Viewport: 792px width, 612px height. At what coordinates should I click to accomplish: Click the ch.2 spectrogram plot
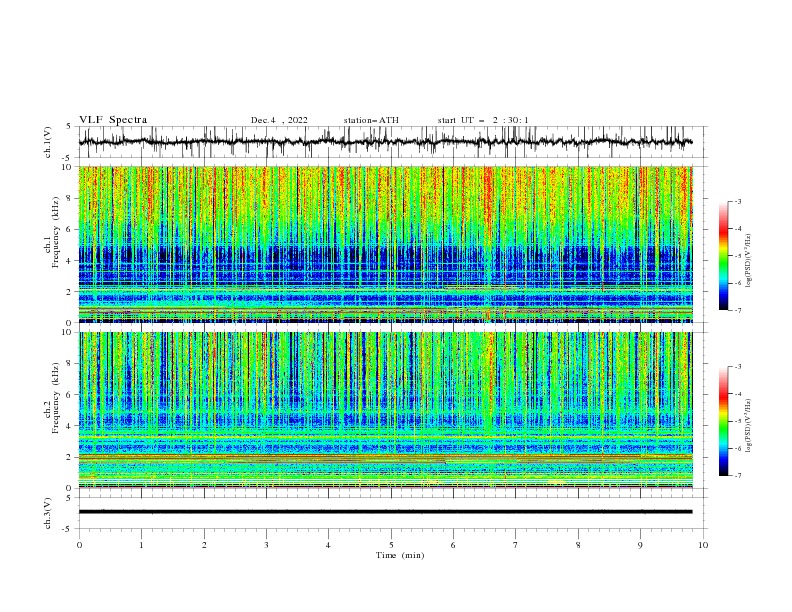coord(385,410)
